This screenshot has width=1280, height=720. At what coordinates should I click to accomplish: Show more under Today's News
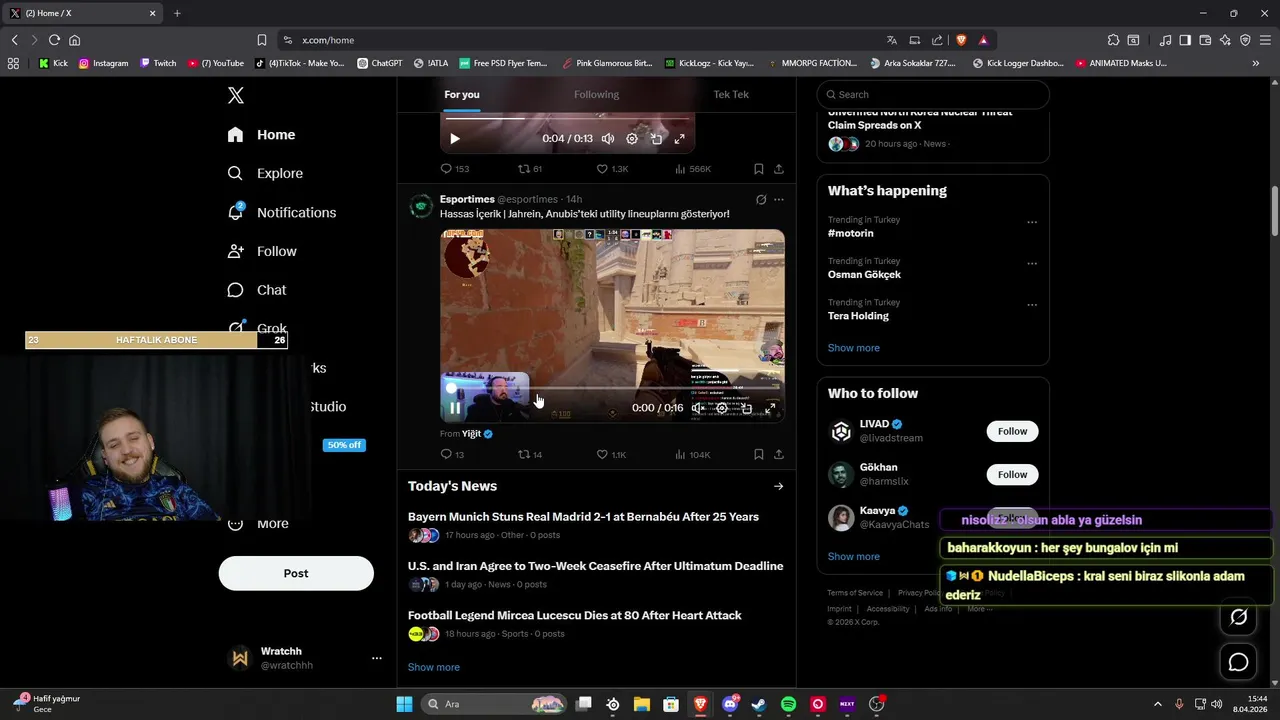(x=434, y=667)
